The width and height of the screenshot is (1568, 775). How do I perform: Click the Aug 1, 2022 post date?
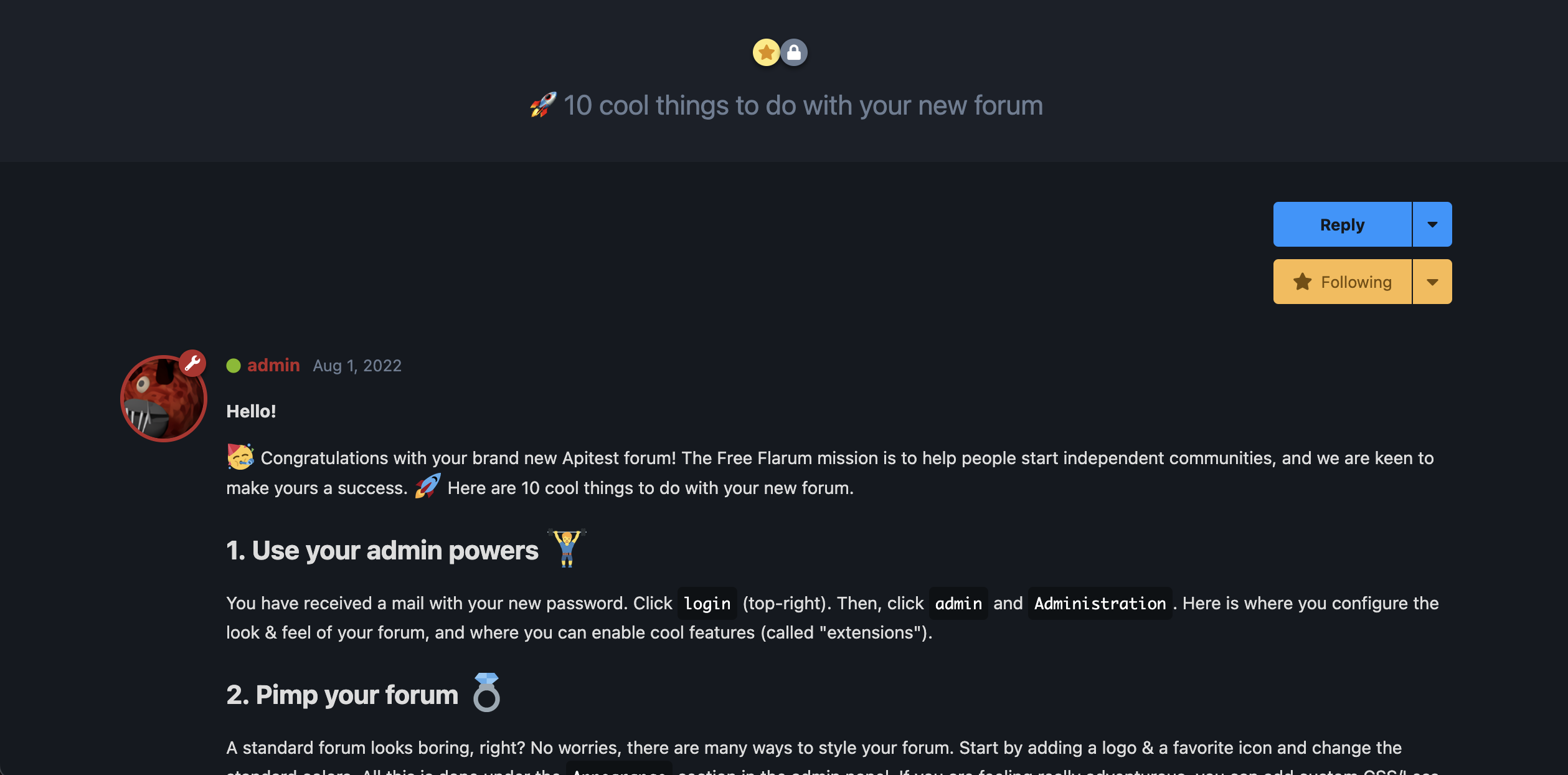[x=357, y=366]
